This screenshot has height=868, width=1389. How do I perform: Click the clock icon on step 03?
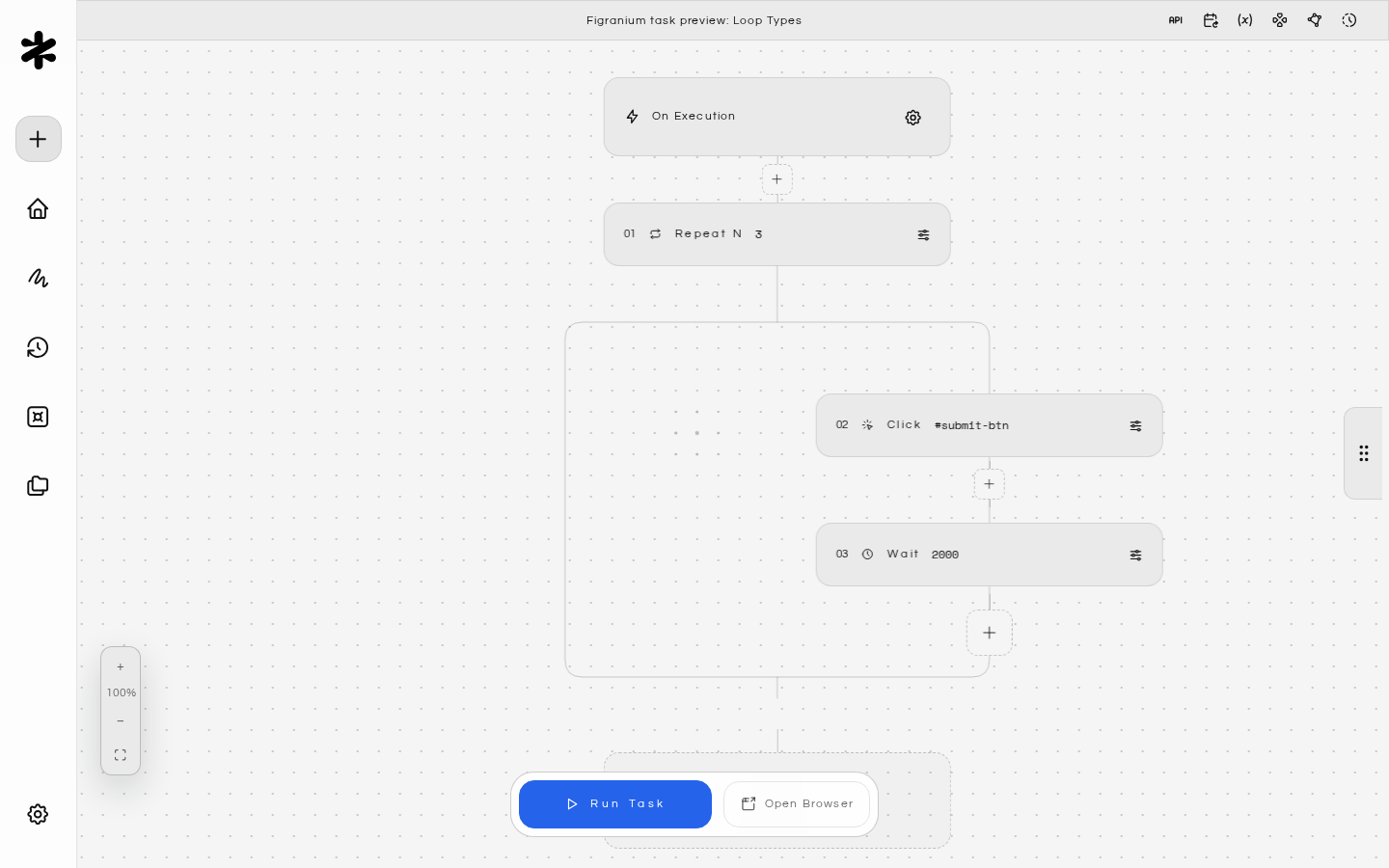867,555
